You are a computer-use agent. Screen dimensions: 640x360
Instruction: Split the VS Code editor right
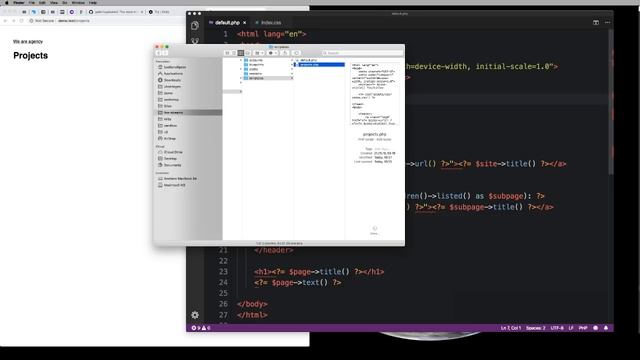coord(596,22)
